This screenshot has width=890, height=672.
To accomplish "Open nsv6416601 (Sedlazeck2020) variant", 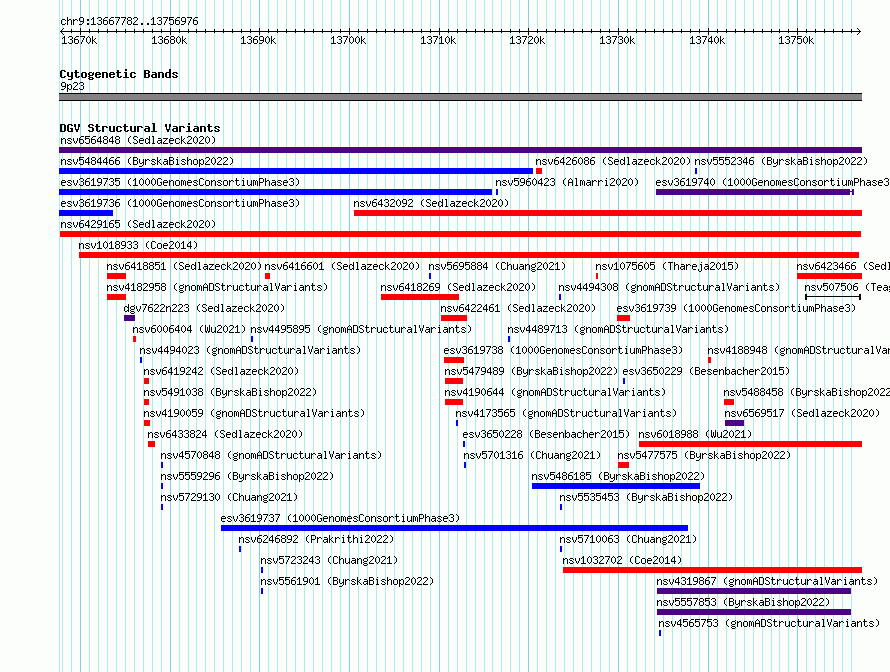I will (342, 266).
